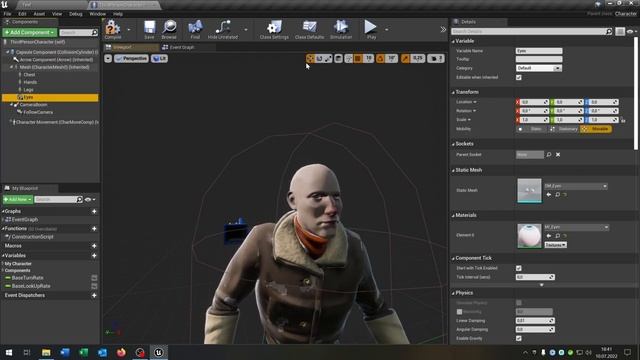Click the Perspective view button
640x360 pixels.
pyautogui.click(x=131, y=59)
